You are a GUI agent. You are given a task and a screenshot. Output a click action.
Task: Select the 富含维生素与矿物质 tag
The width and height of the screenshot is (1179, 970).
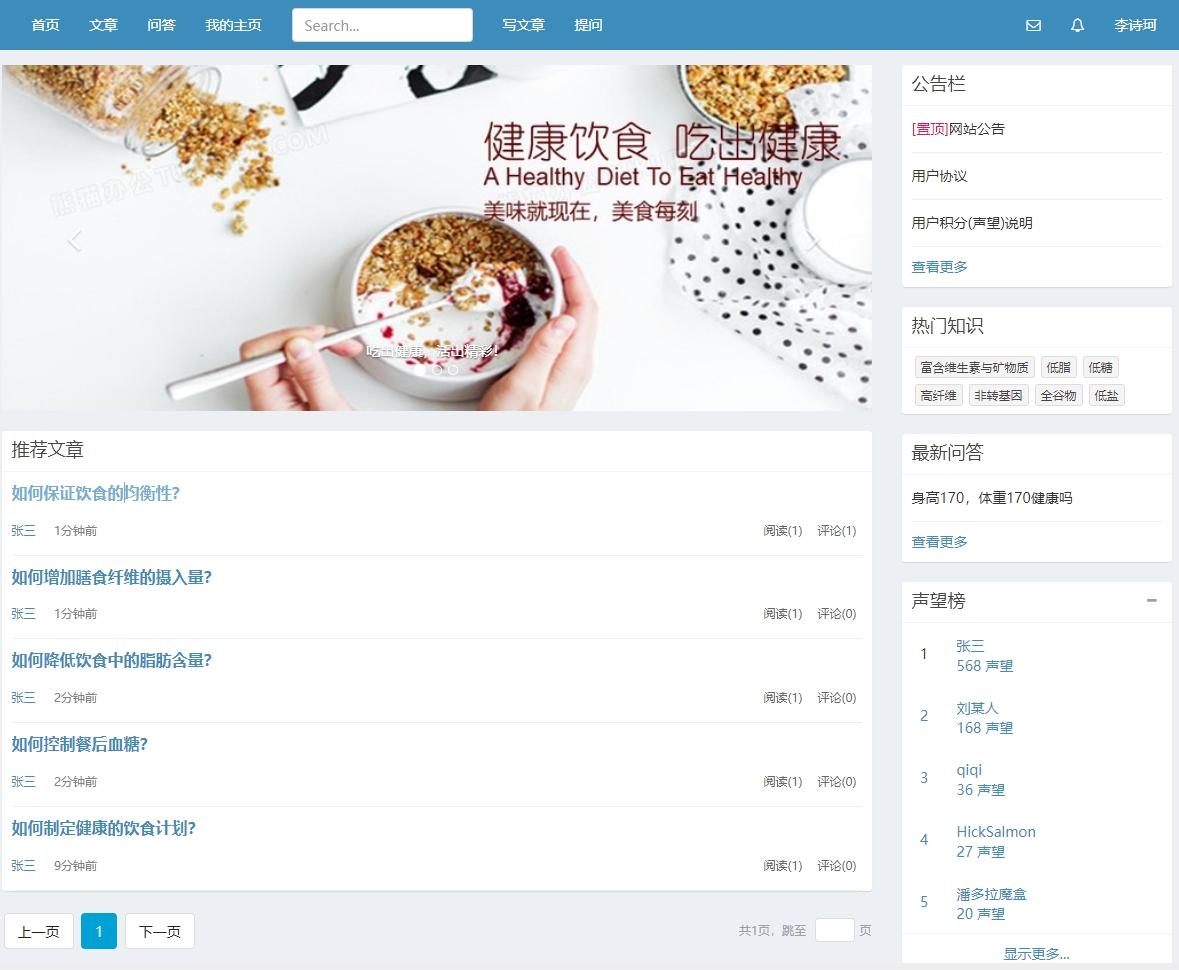[974, 367]
